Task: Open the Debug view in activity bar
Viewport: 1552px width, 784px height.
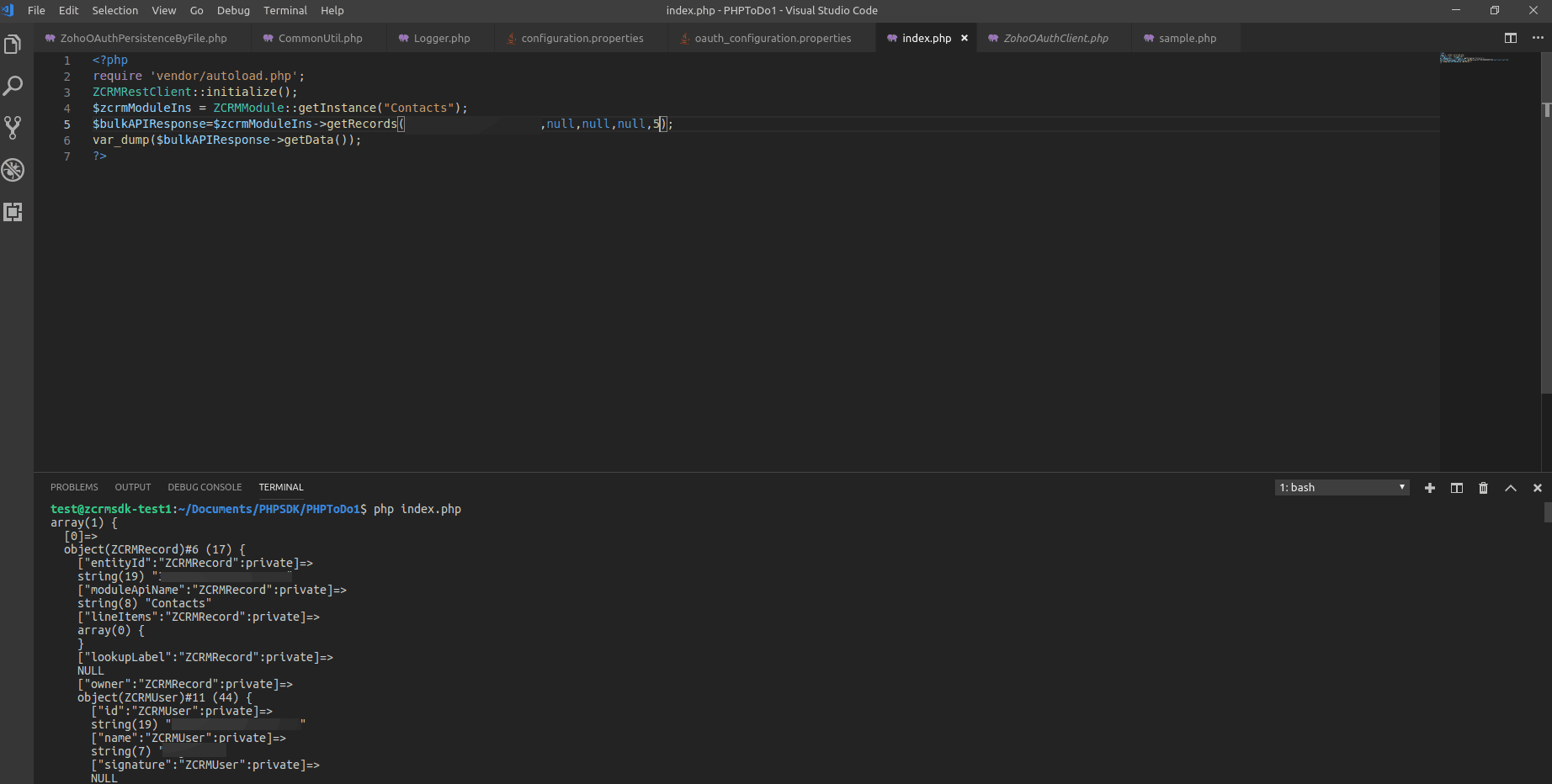Action: tap(13, 170)
